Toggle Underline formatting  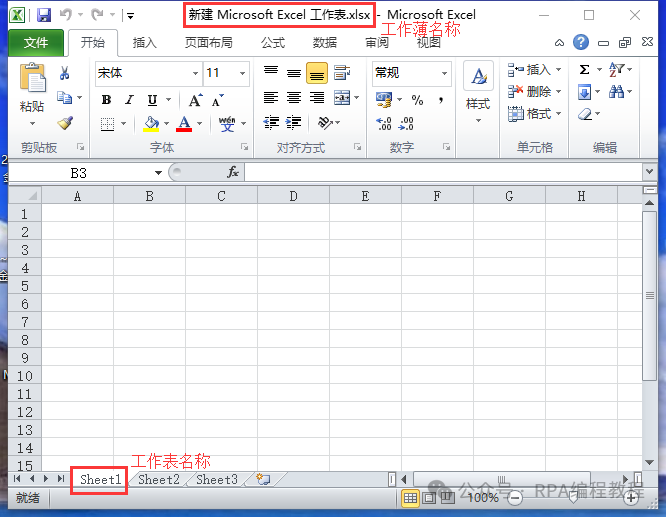click(x=152, y=100)
